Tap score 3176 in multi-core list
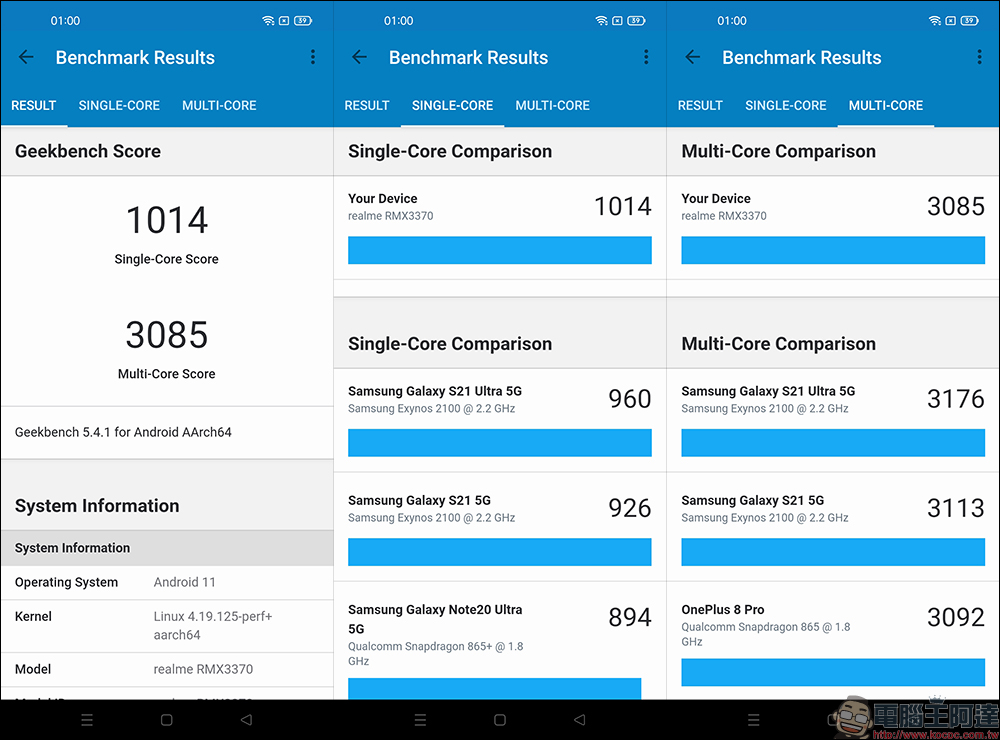Viewport: 1000px width, 740px height. pos(955,399)
